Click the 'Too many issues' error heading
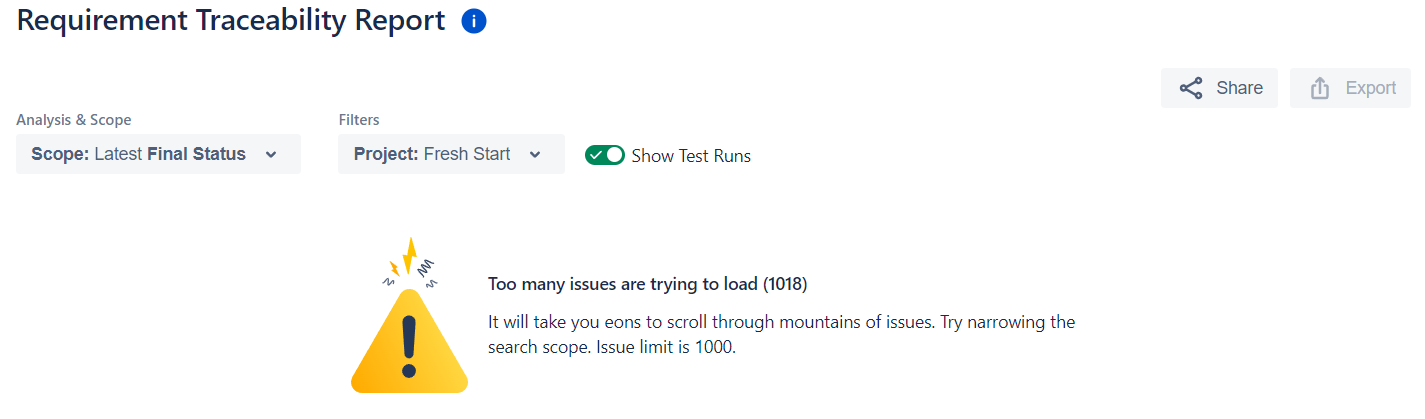 [647, 284]
